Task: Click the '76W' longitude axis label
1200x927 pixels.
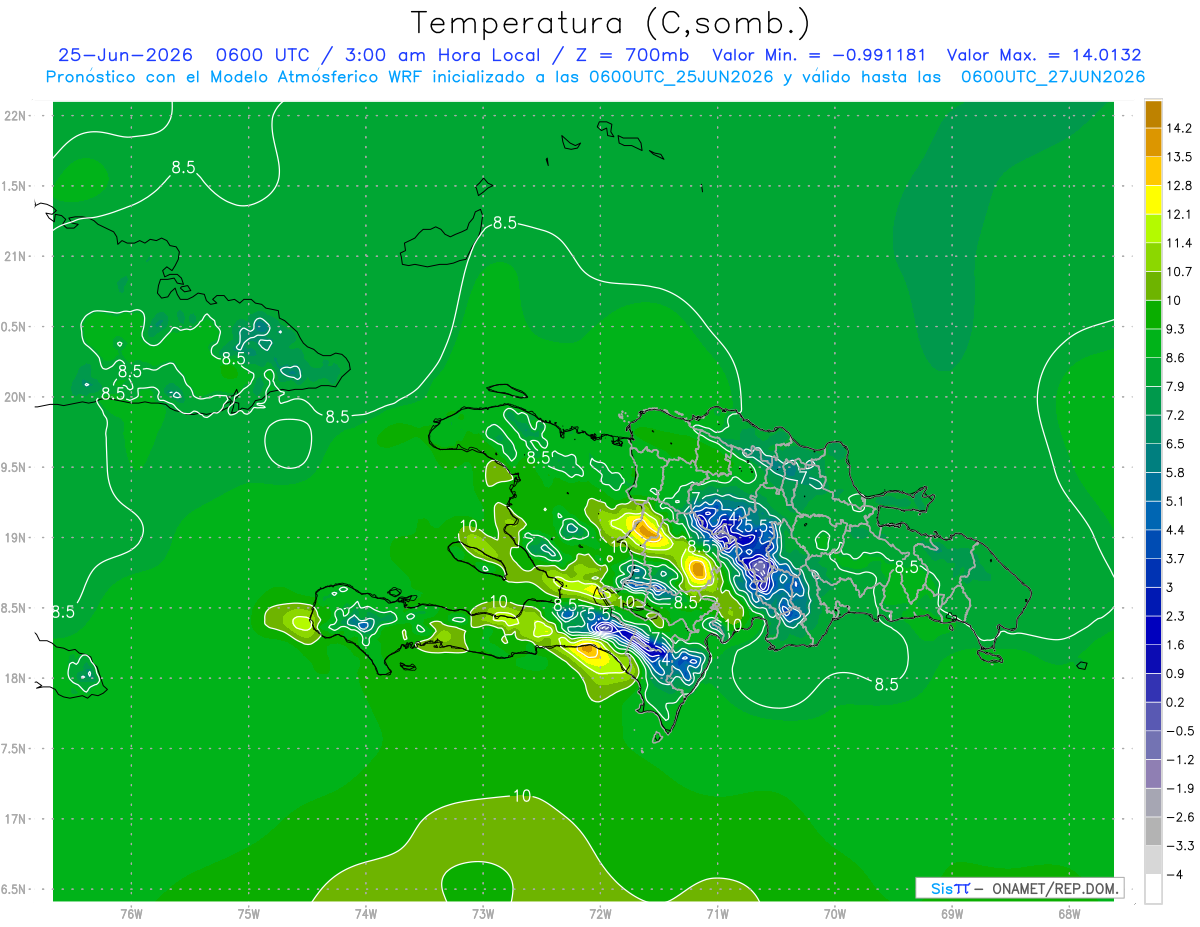Action: (131, 914)
